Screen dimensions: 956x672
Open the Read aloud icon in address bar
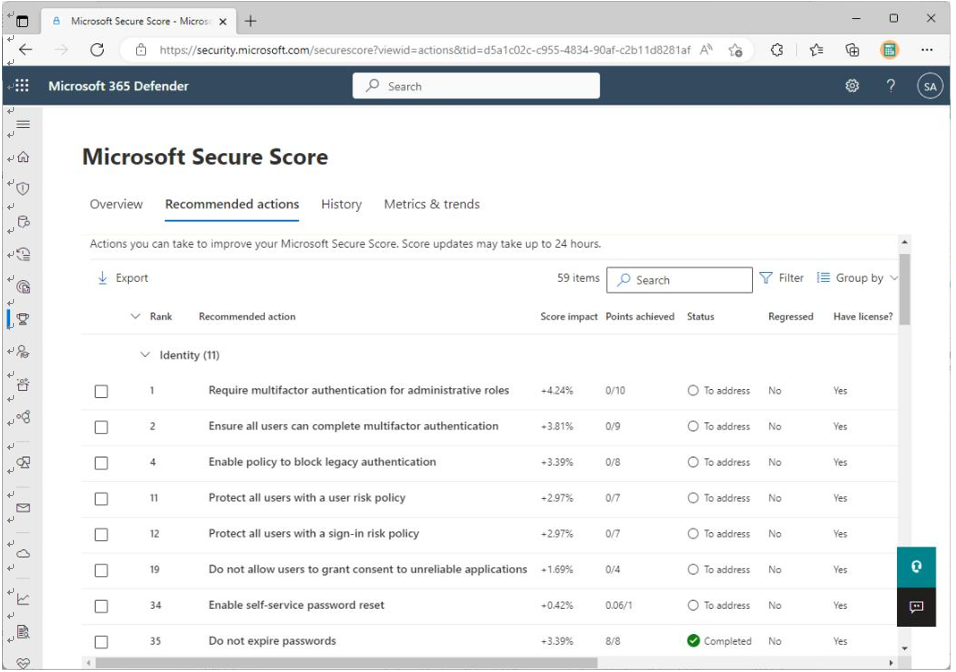706,50
